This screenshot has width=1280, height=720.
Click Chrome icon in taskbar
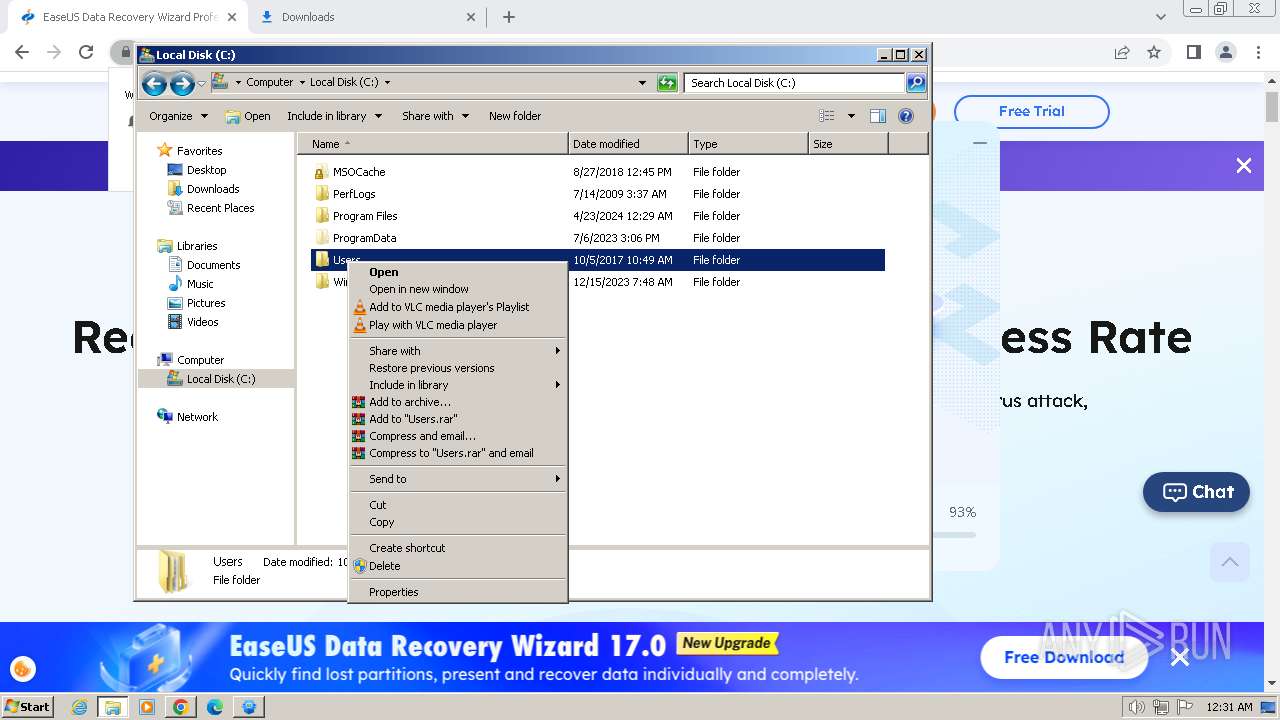coord(181,707)
